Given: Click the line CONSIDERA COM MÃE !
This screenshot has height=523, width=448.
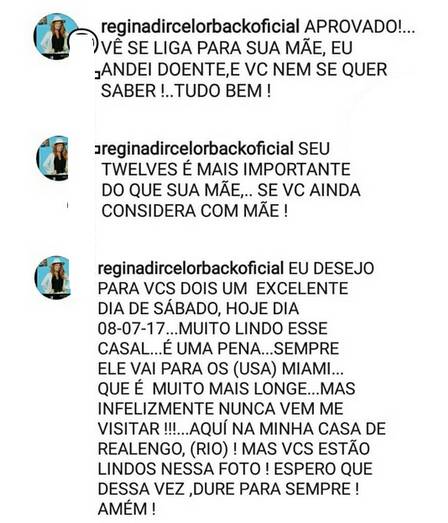Looking at the screenshot, I should click(195, 211).
